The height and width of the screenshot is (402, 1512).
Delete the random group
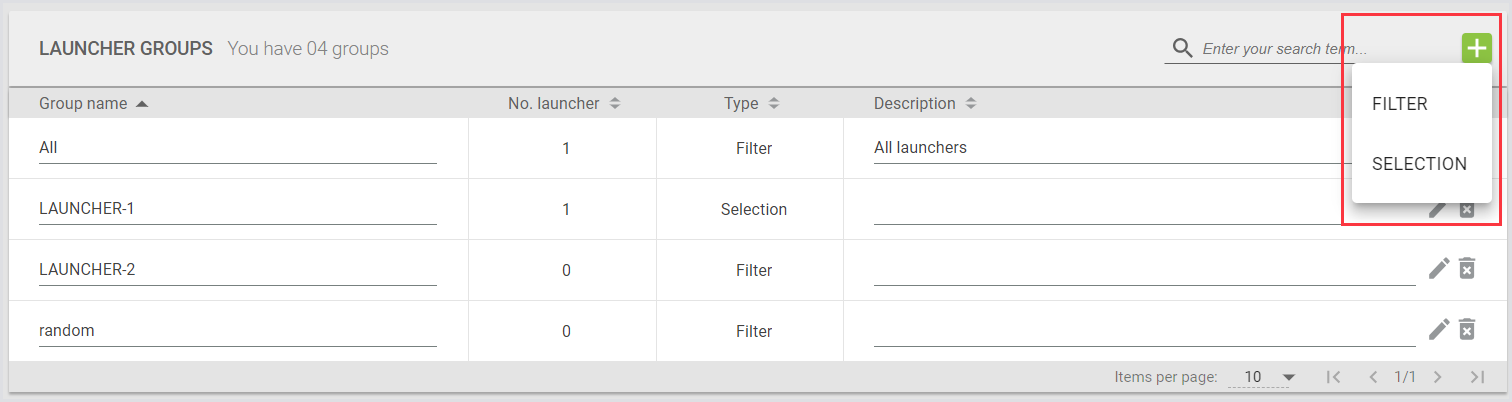pyautogui.click(x=1467, y=329)
